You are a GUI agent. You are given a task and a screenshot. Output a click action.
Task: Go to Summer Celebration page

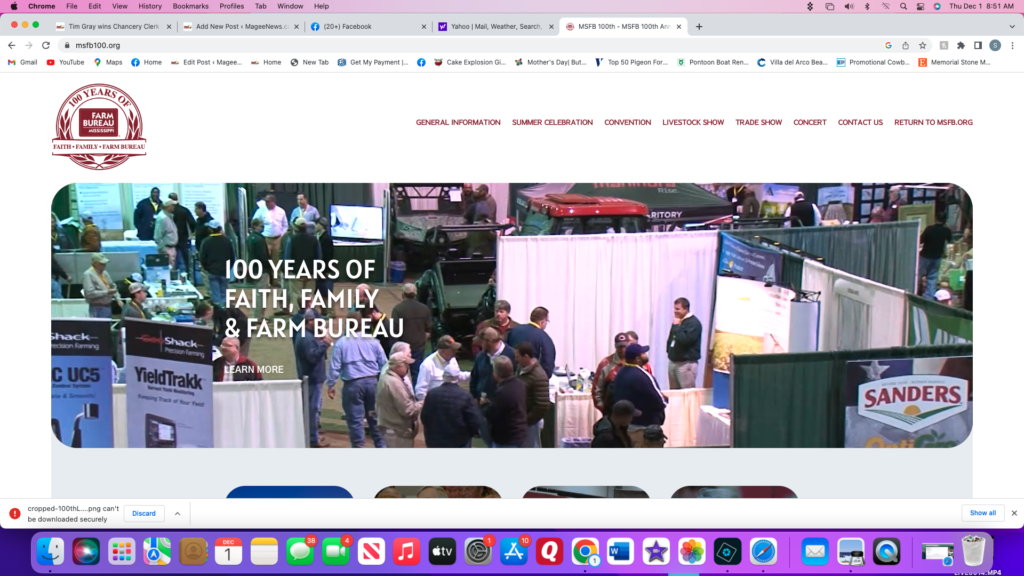[552, 122]
